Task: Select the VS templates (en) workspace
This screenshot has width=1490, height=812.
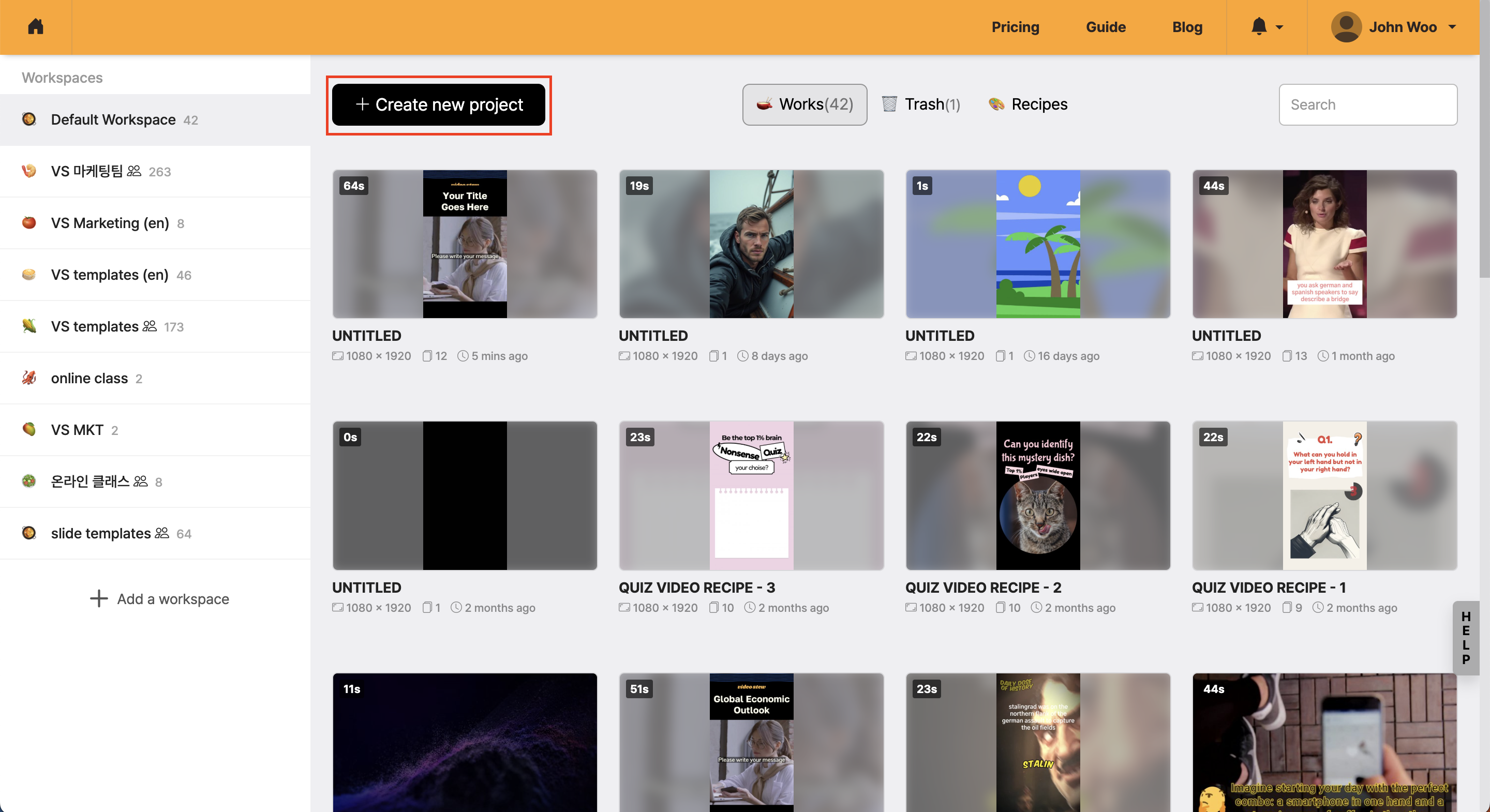Action: [109, 275]
